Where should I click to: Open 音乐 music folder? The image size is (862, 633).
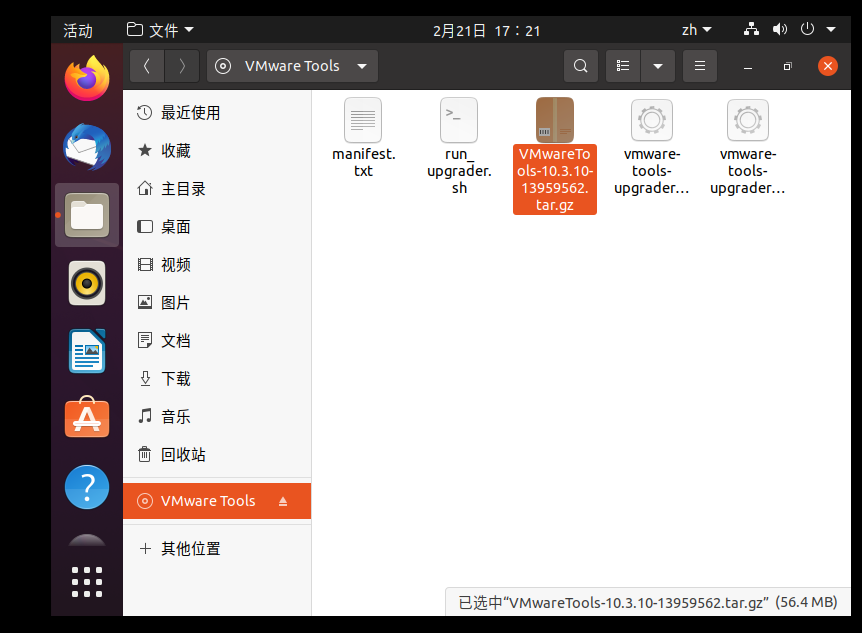point(217,416)
